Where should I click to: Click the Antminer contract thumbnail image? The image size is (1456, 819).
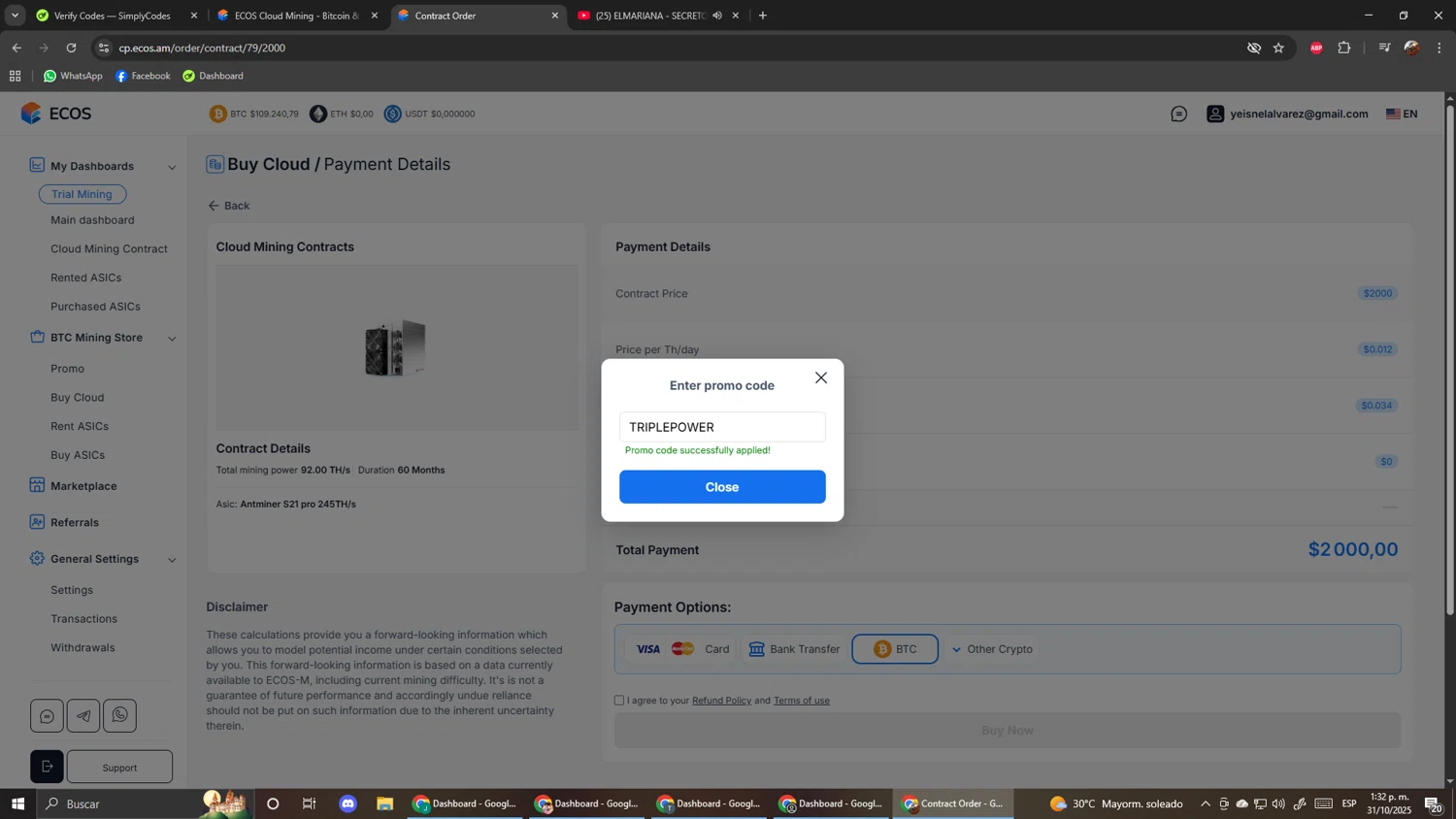pyautogui.click(x=396, y=347)
